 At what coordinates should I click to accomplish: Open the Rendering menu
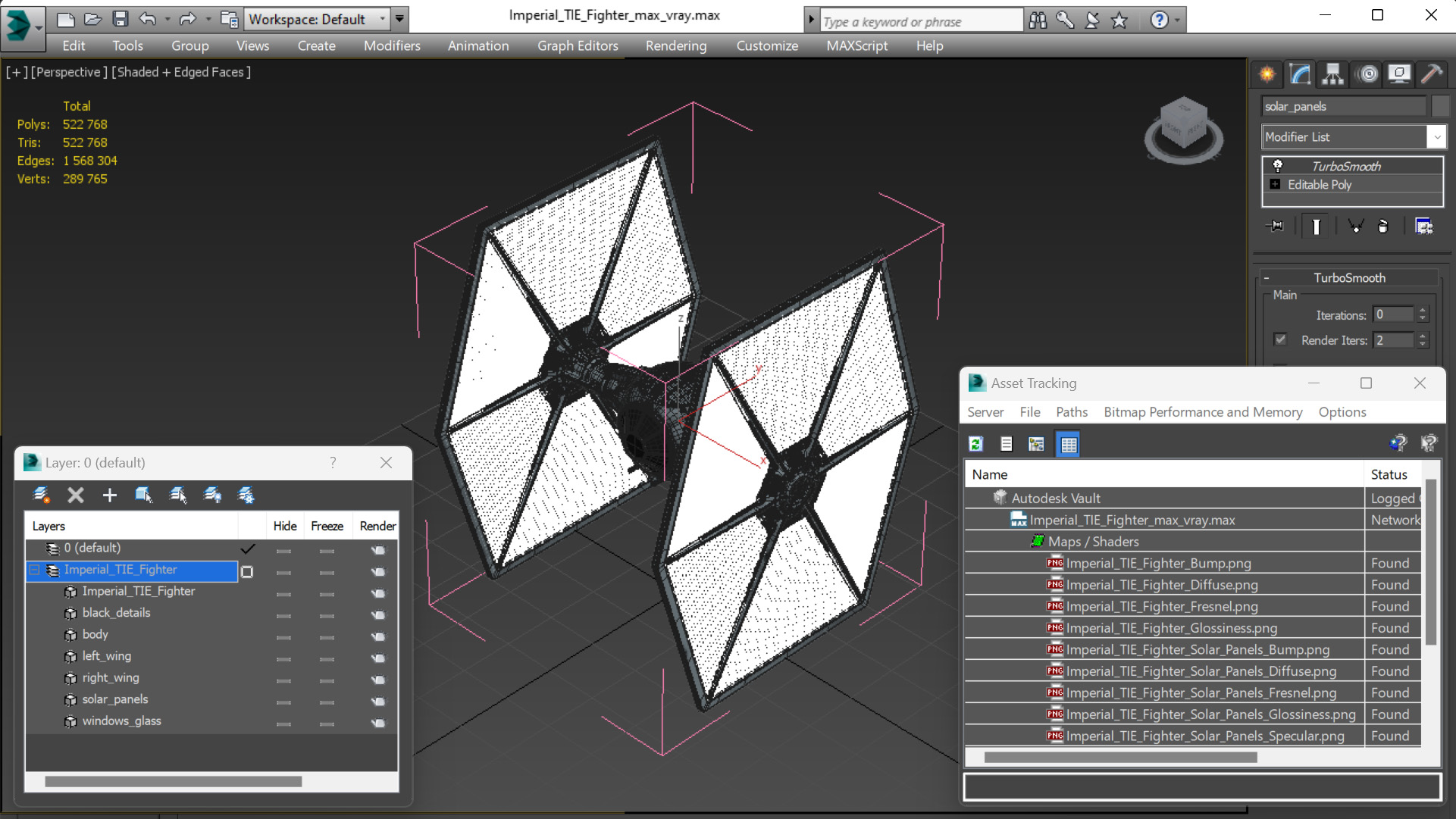(x=676, y=45)
